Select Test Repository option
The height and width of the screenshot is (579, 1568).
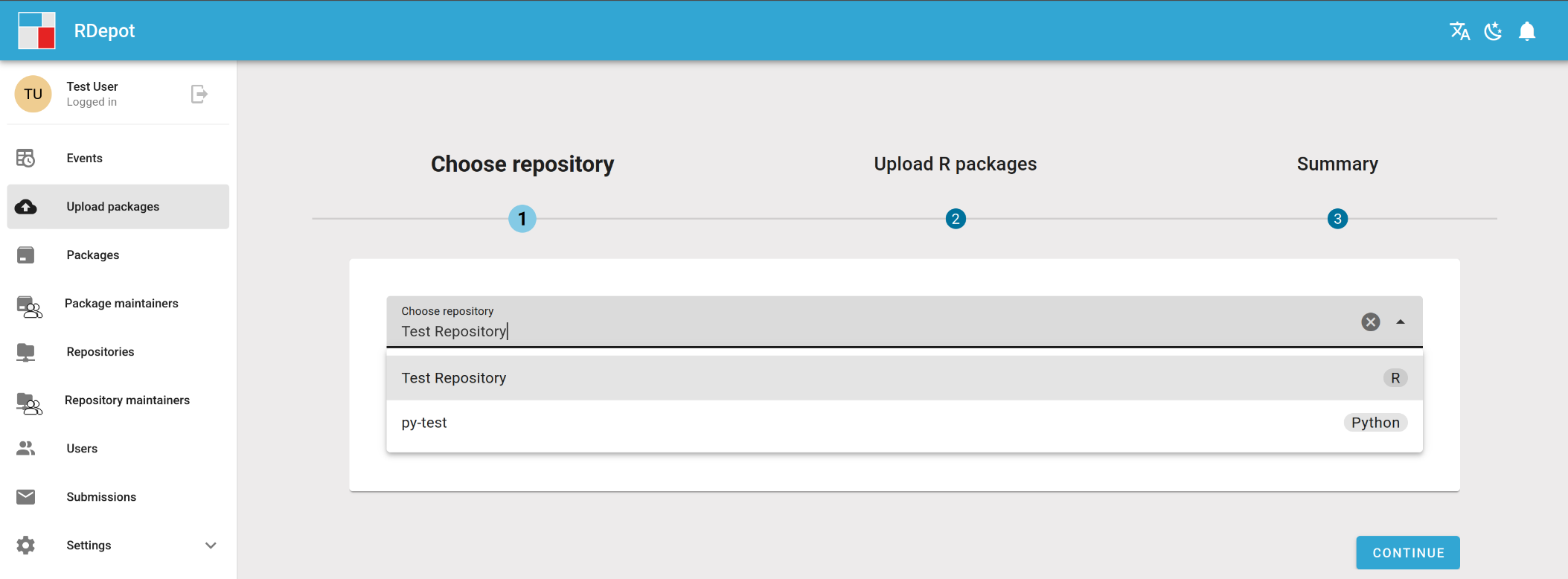point(904,378)
